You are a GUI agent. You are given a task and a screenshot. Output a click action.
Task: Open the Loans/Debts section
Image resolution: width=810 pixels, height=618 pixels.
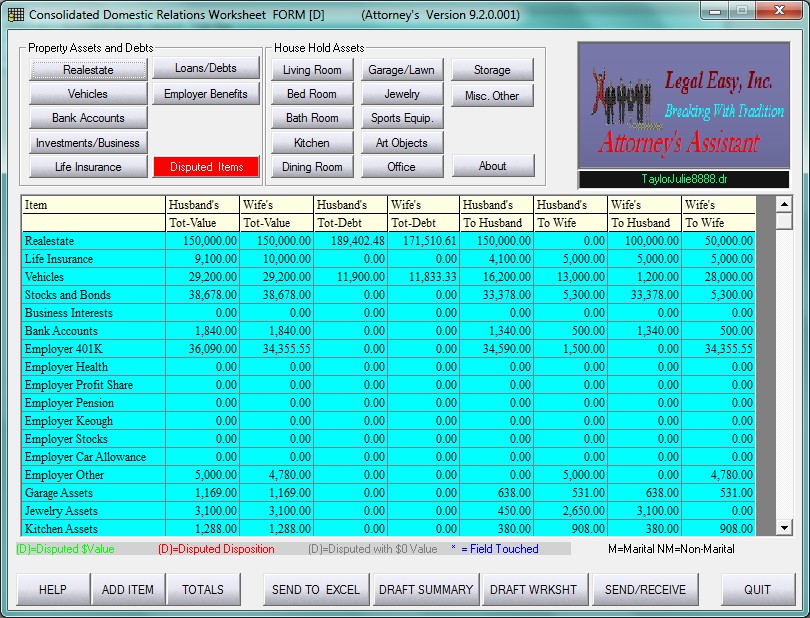(206, 68)
